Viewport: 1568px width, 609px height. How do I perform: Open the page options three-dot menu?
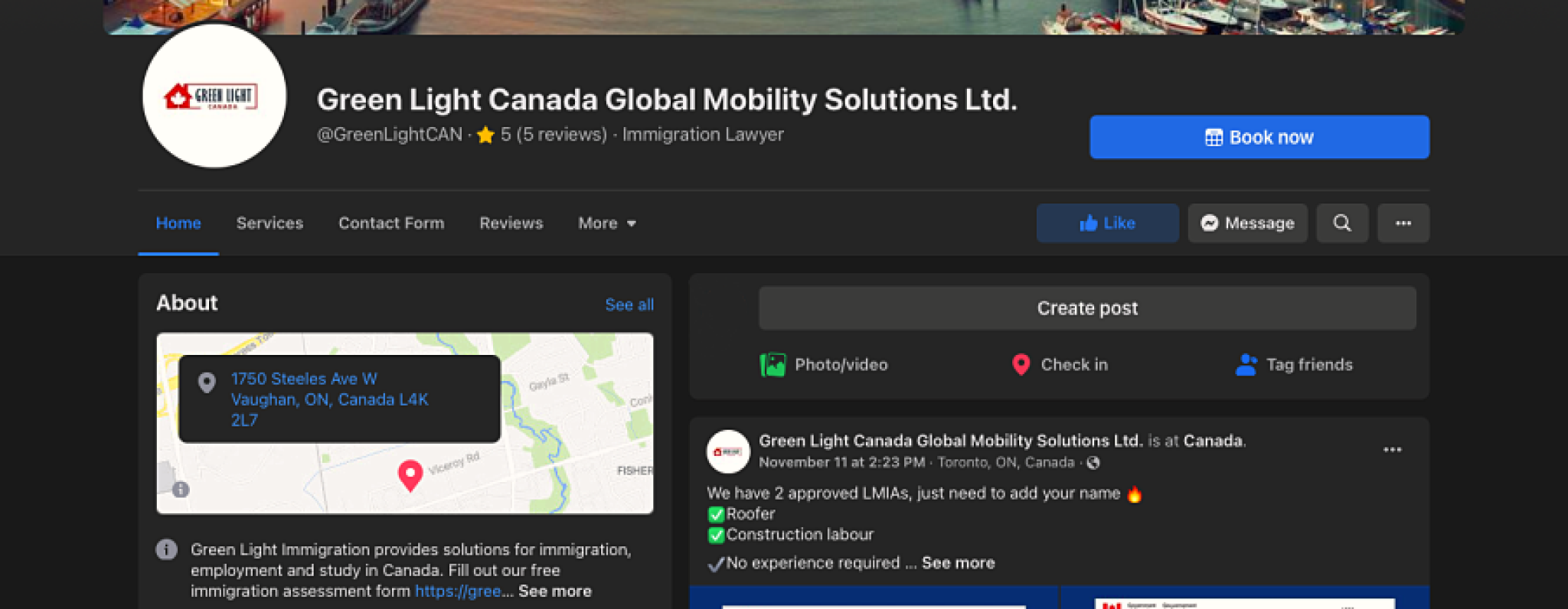pyautogui.click(x=1403, y=223)
